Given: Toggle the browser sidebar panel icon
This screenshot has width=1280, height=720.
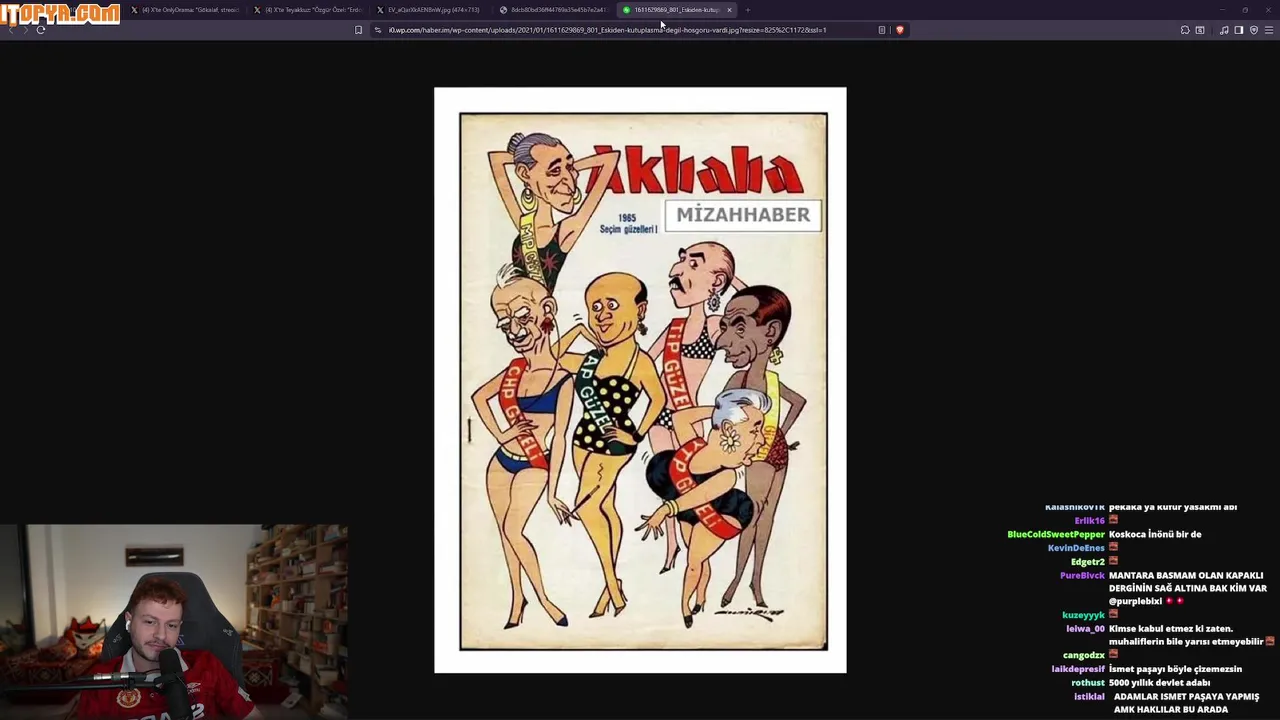Looking at the screenshot, I should pos(1238,30).
